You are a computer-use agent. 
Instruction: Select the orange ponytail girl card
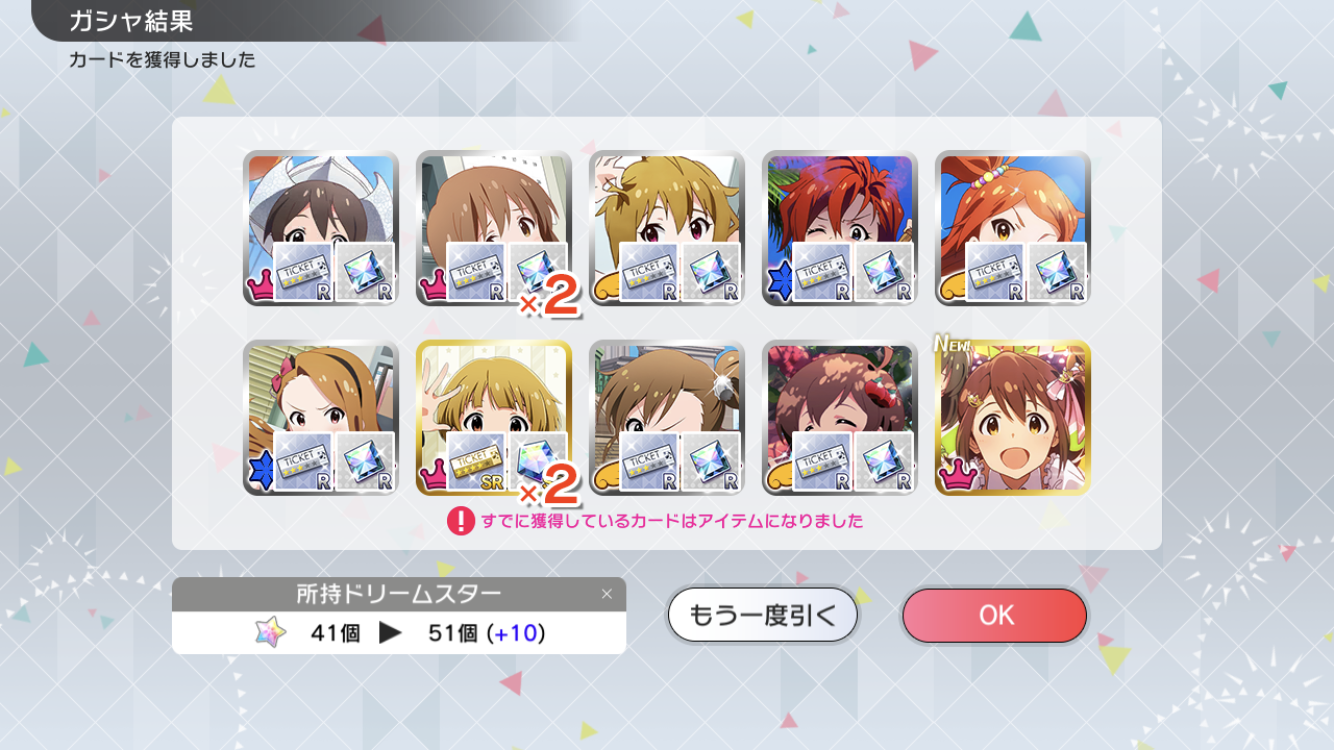tap(1012, 228)
